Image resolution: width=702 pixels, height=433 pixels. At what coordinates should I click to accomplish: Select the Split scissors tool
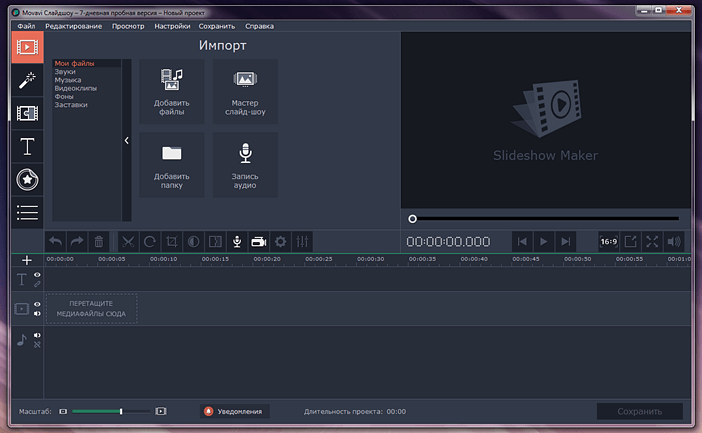point(128,242)
